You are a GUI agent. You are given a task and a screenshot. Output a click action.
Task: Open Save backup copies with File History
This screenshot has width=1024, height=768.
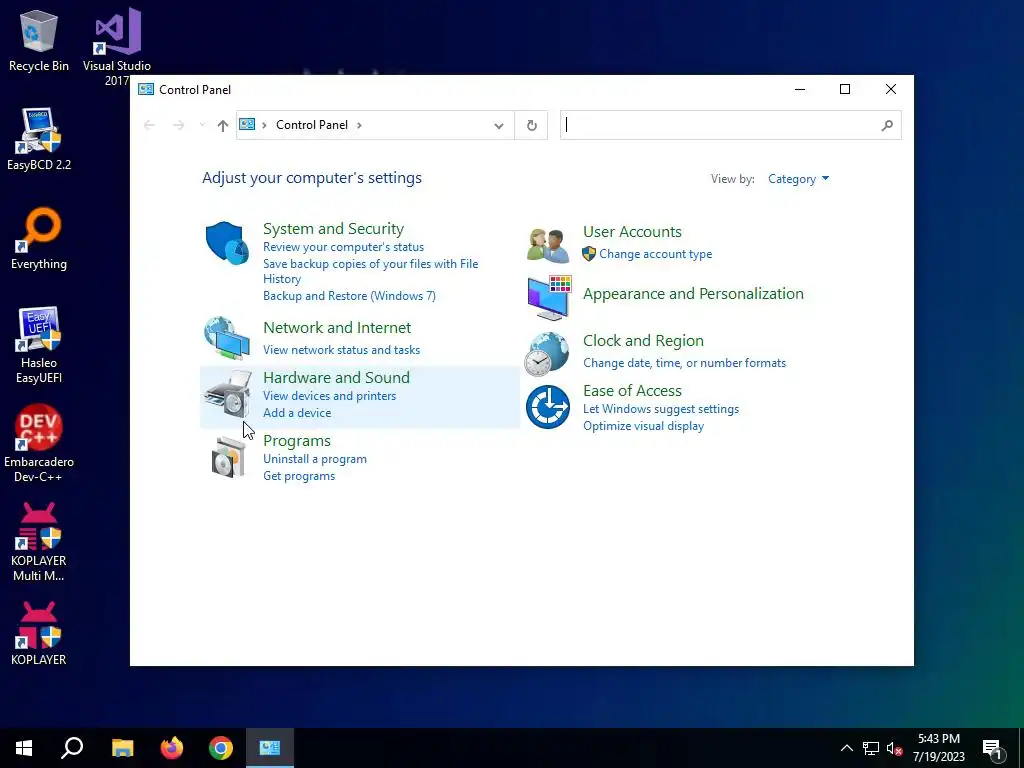pos(370,271)
